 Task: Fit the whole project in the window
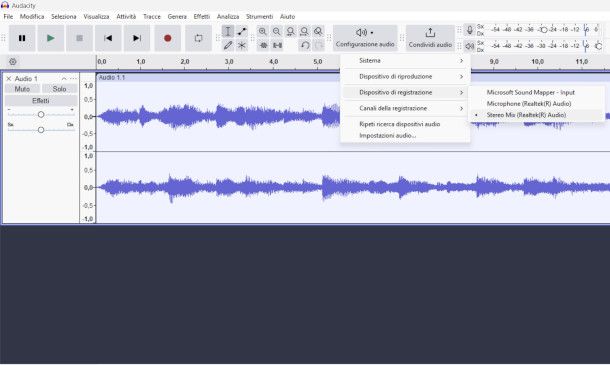(305, 32)
